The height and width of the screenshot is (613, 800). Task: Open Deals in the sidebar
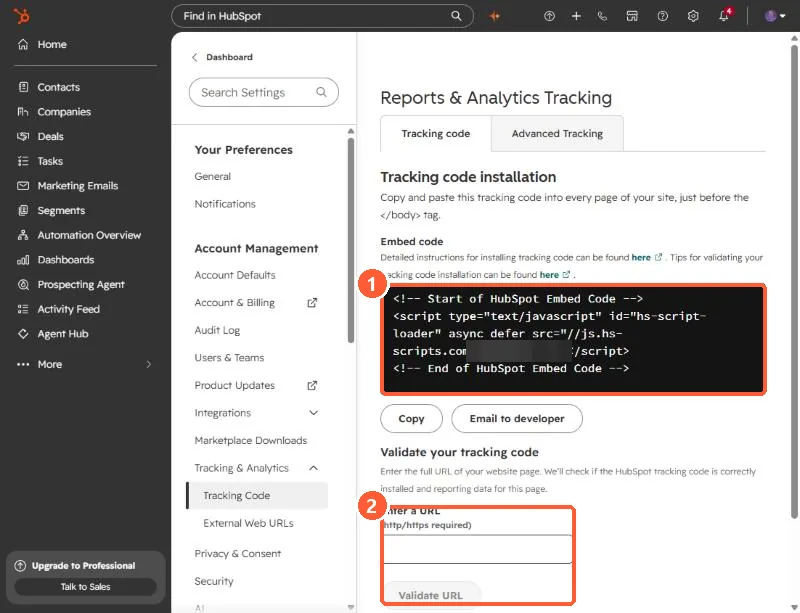(x=50, y=136)
